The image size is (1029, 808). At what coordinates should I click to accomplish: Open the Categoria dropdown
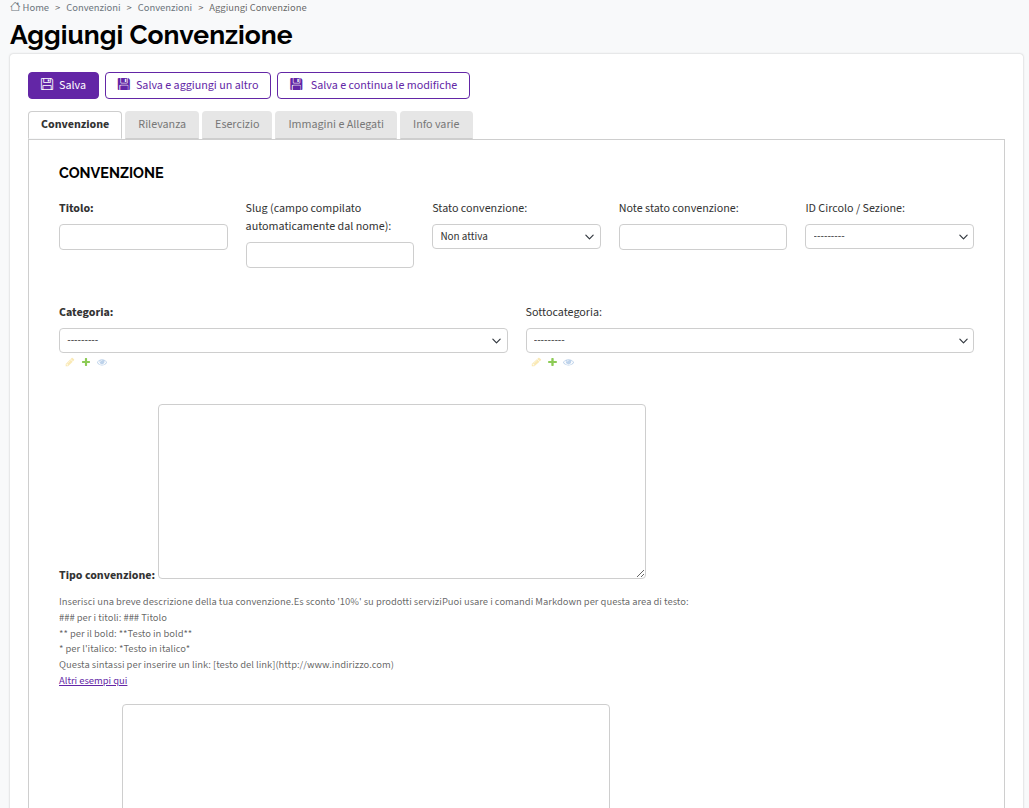coord(284,341)
